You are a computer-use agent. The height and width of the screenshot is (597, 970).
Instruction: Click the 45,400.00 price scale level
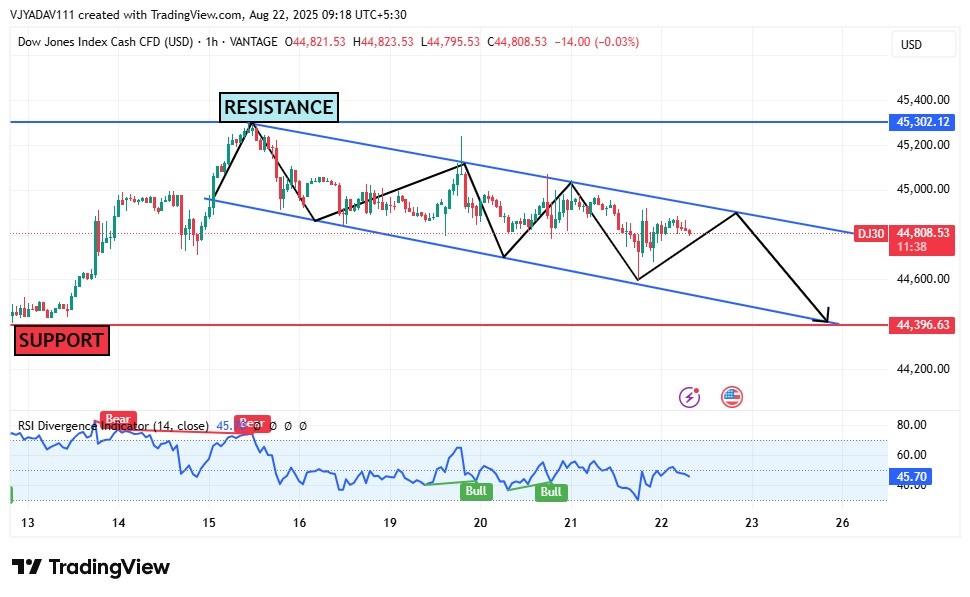click(921, 100)
